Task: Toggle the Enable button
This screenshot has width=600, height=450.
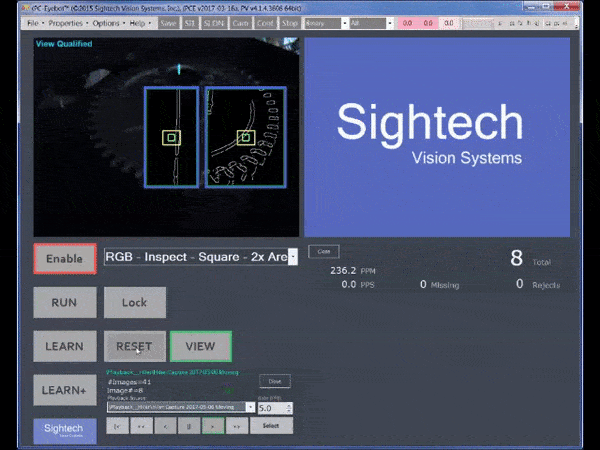Action: 65,259
